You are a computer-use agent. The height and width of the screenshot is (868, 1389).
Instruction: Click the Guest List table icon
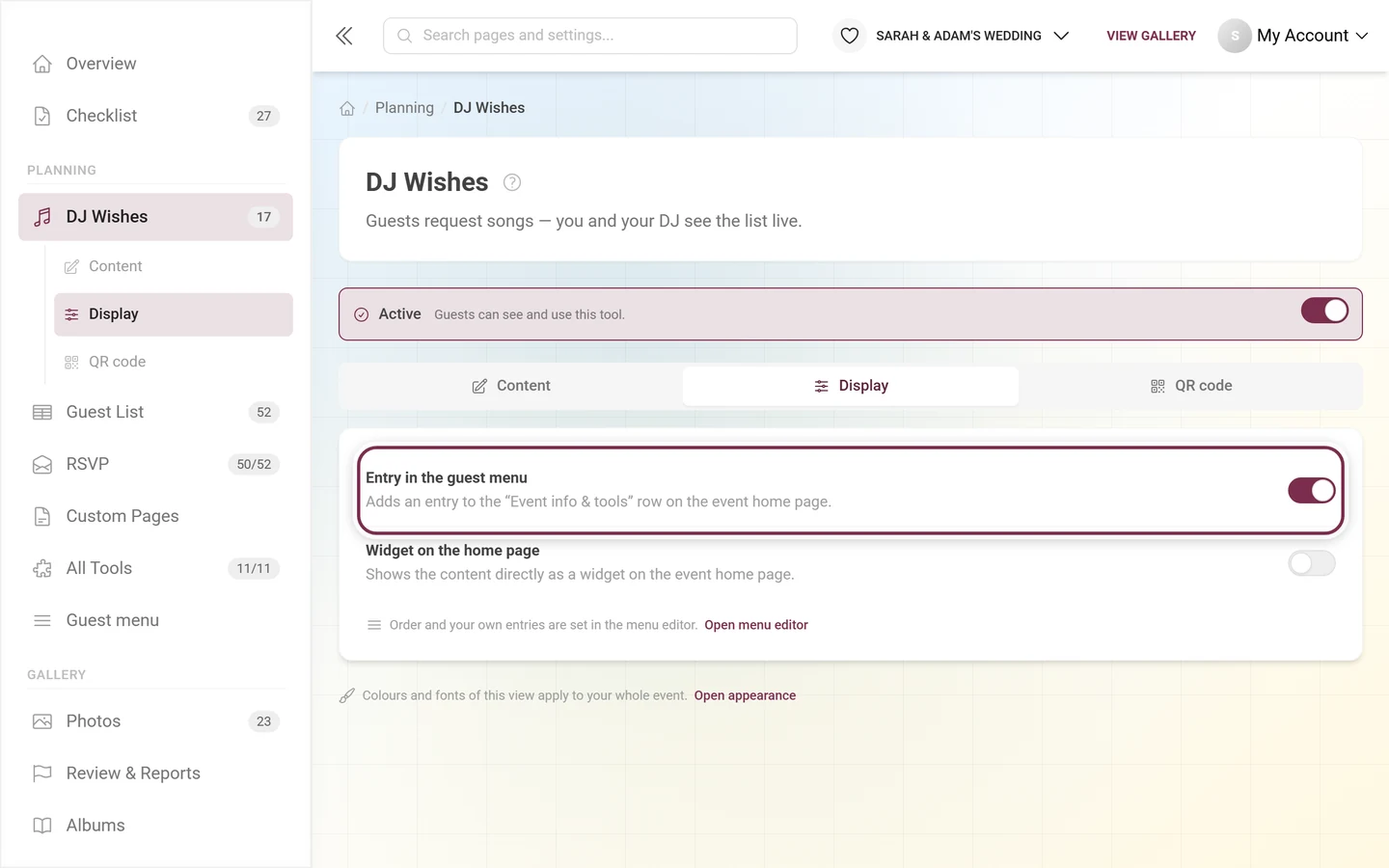pos(42,412)
